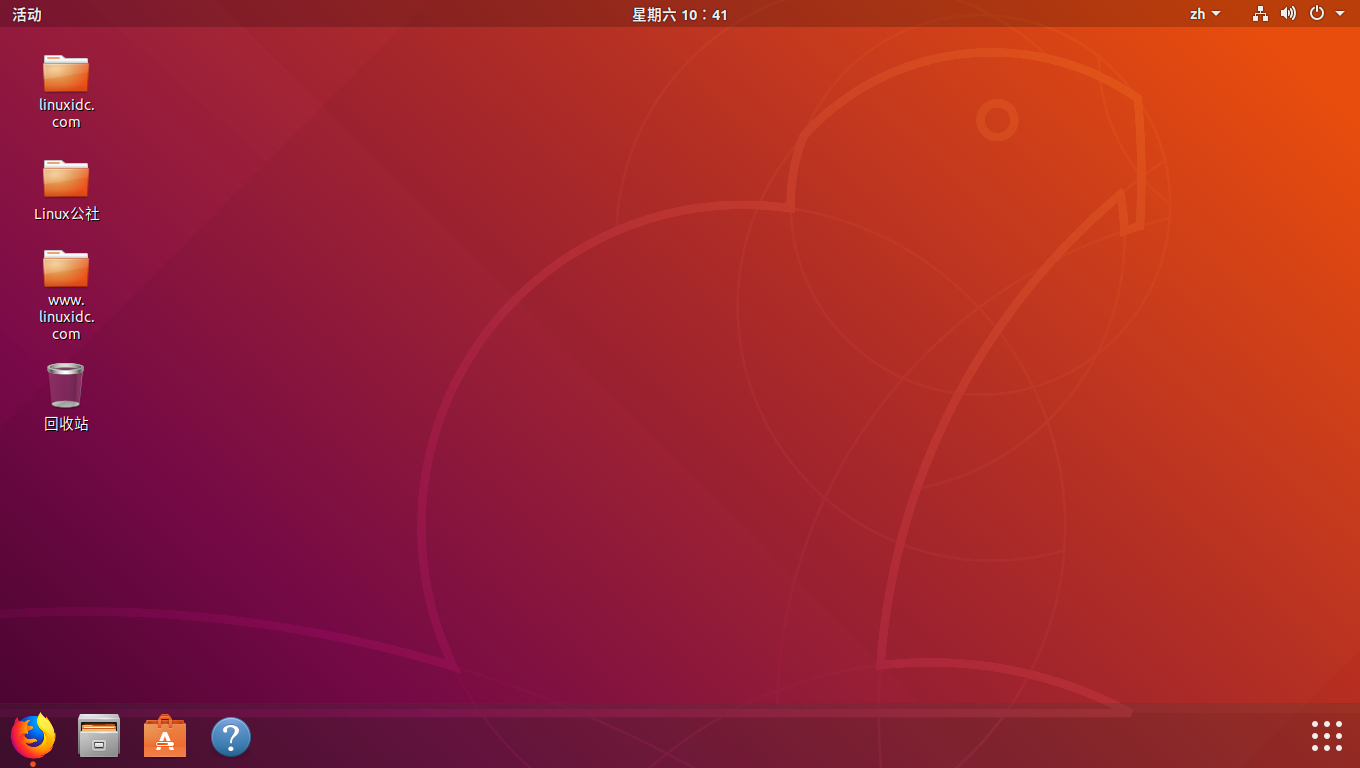
Task: Click the Linux公社 label text
Action: click(66, 214)
